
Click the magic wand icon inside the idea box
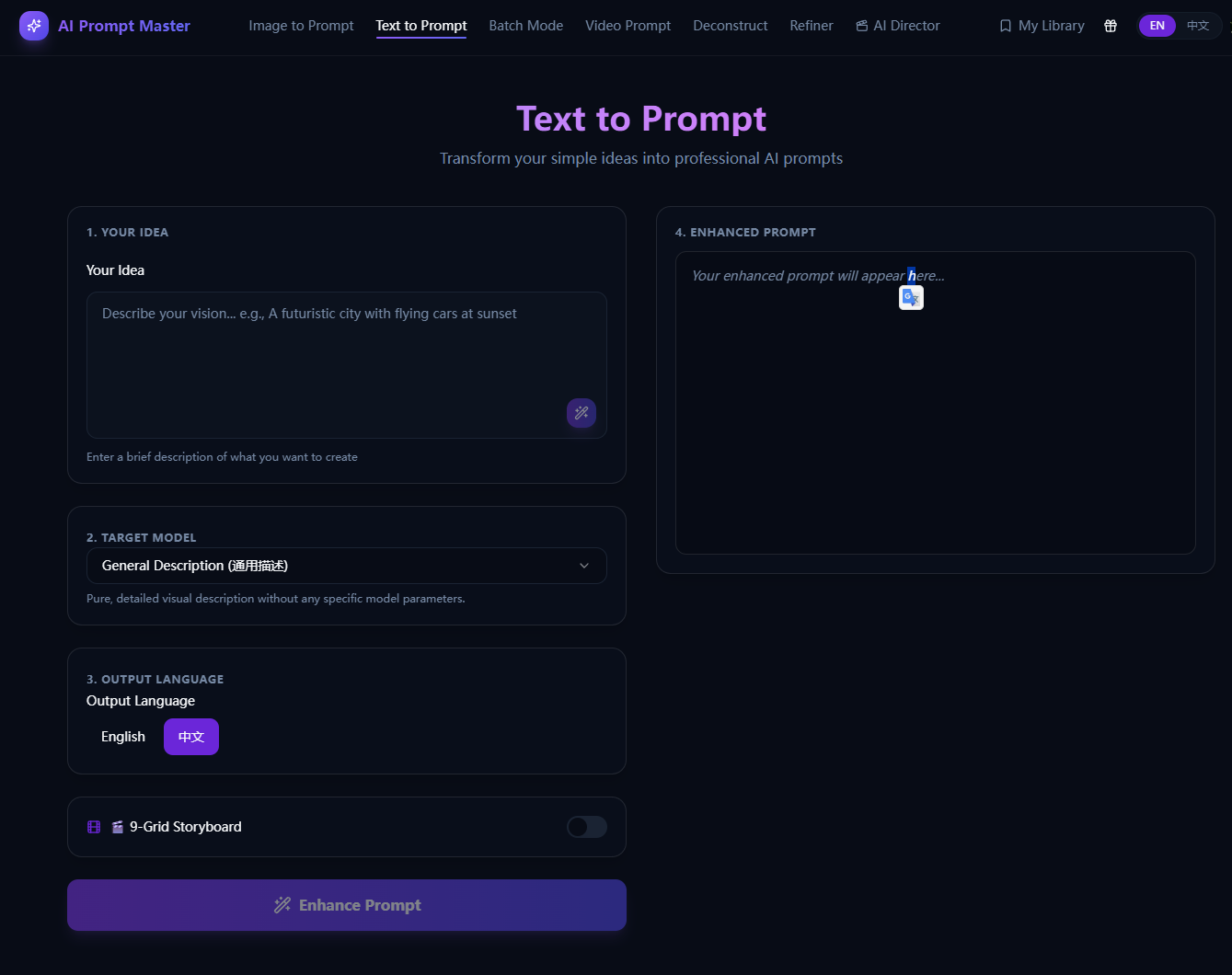[581, 413]
